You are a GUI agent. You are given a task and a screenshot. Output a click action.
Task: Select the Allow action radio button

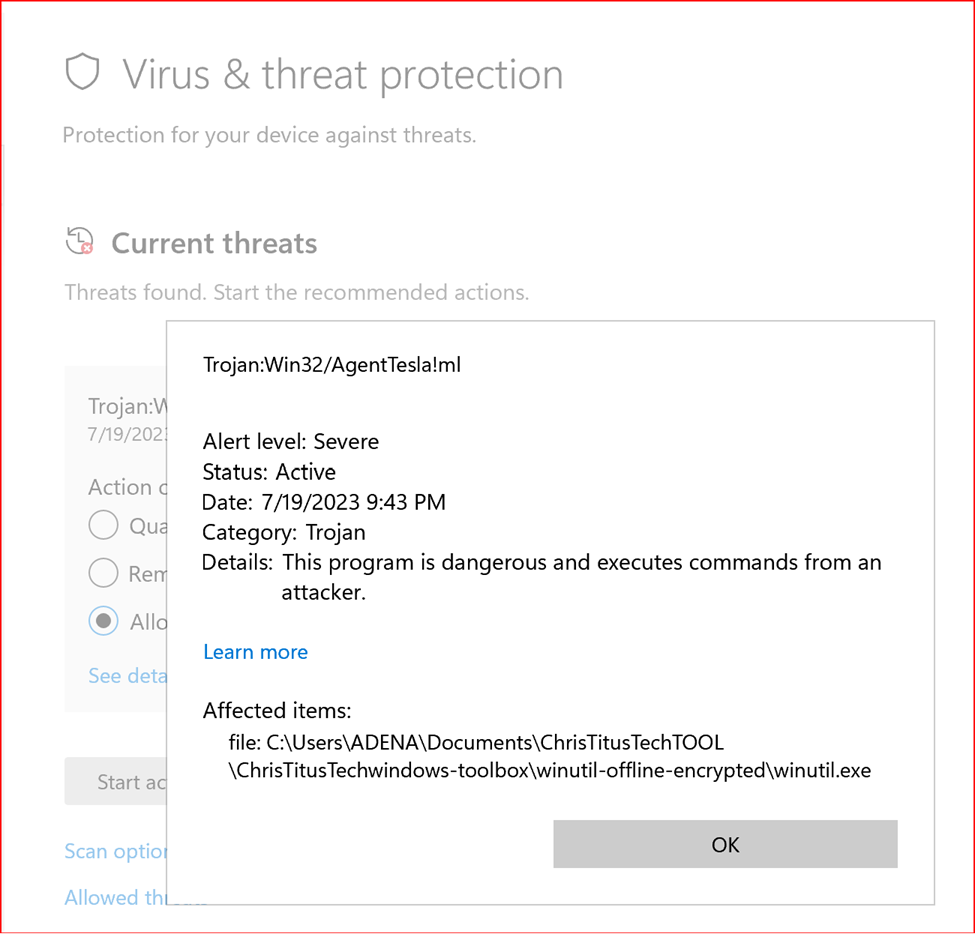tap(103, 621)
